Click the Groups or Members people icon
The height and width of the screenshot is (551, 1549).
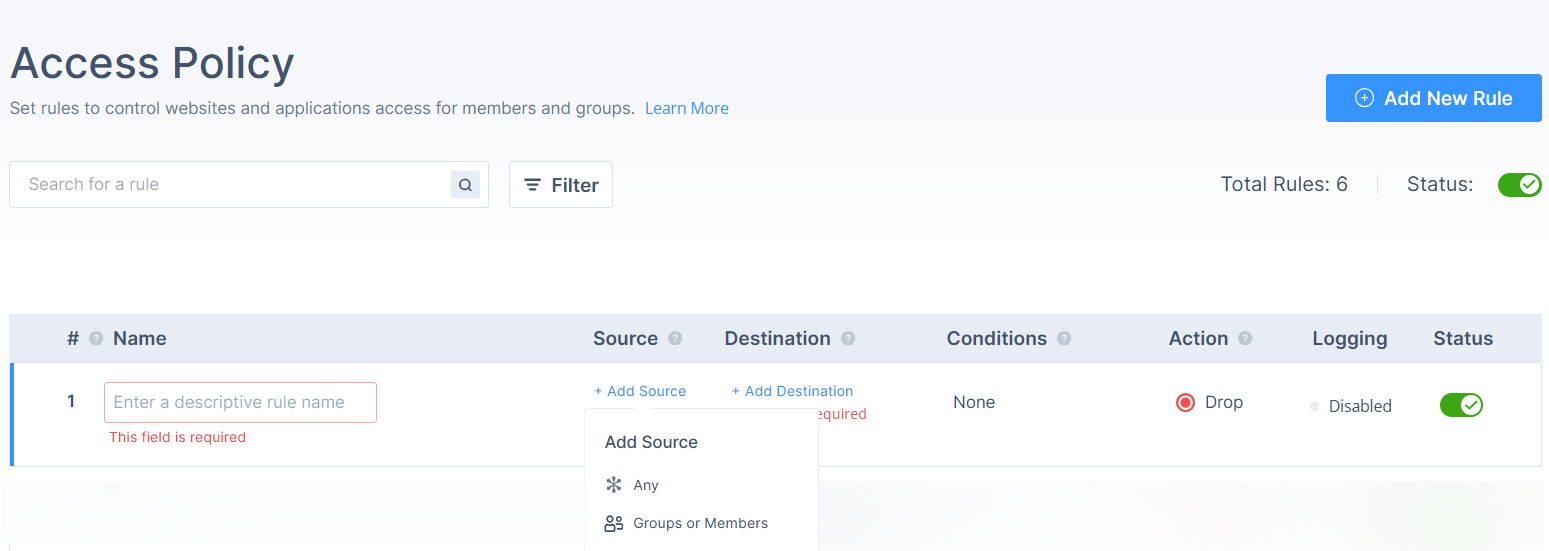click(614, 523)
